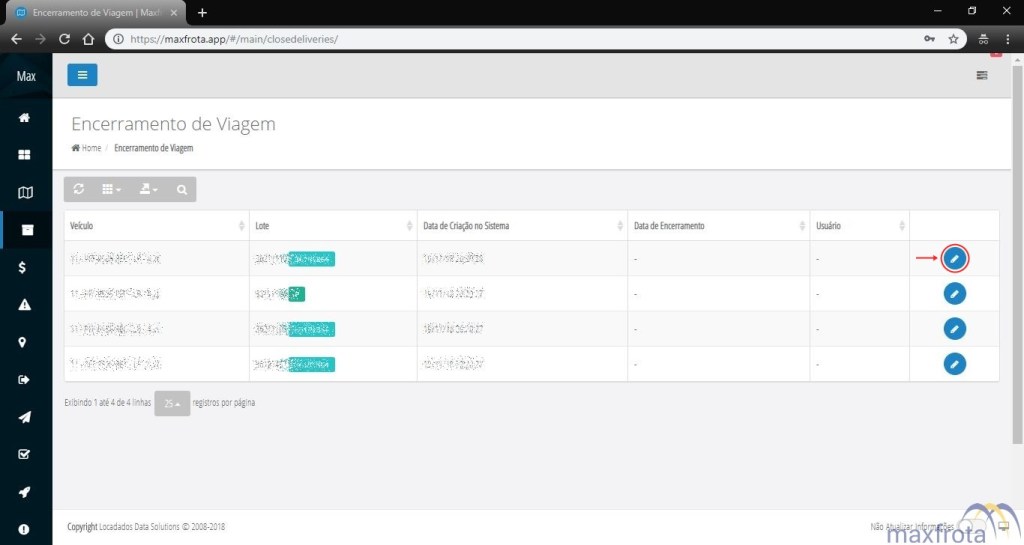Open the column visibility grid dropdown
Viewport: 1024px width, 545px height.
[112, 189]
